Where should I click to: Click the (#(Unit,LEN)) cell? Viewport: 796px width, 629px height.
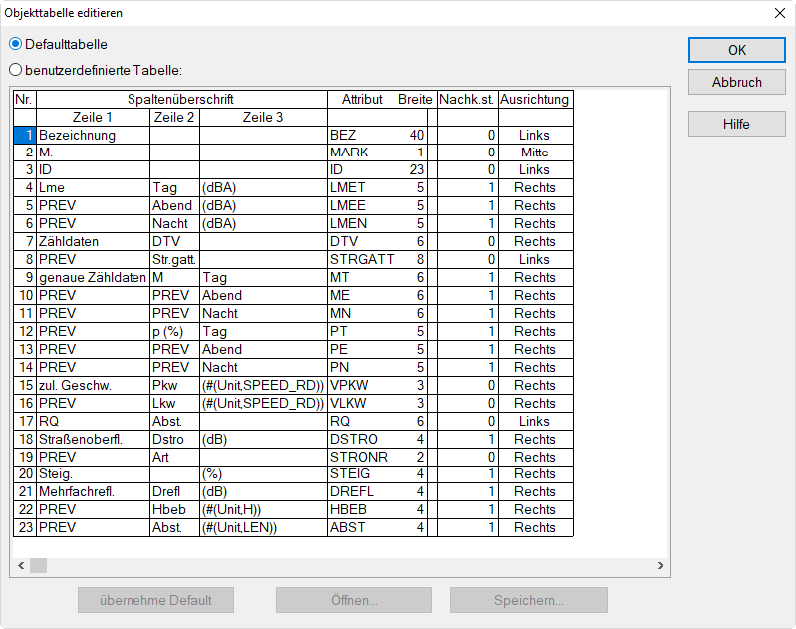click(x=263, y=527)
